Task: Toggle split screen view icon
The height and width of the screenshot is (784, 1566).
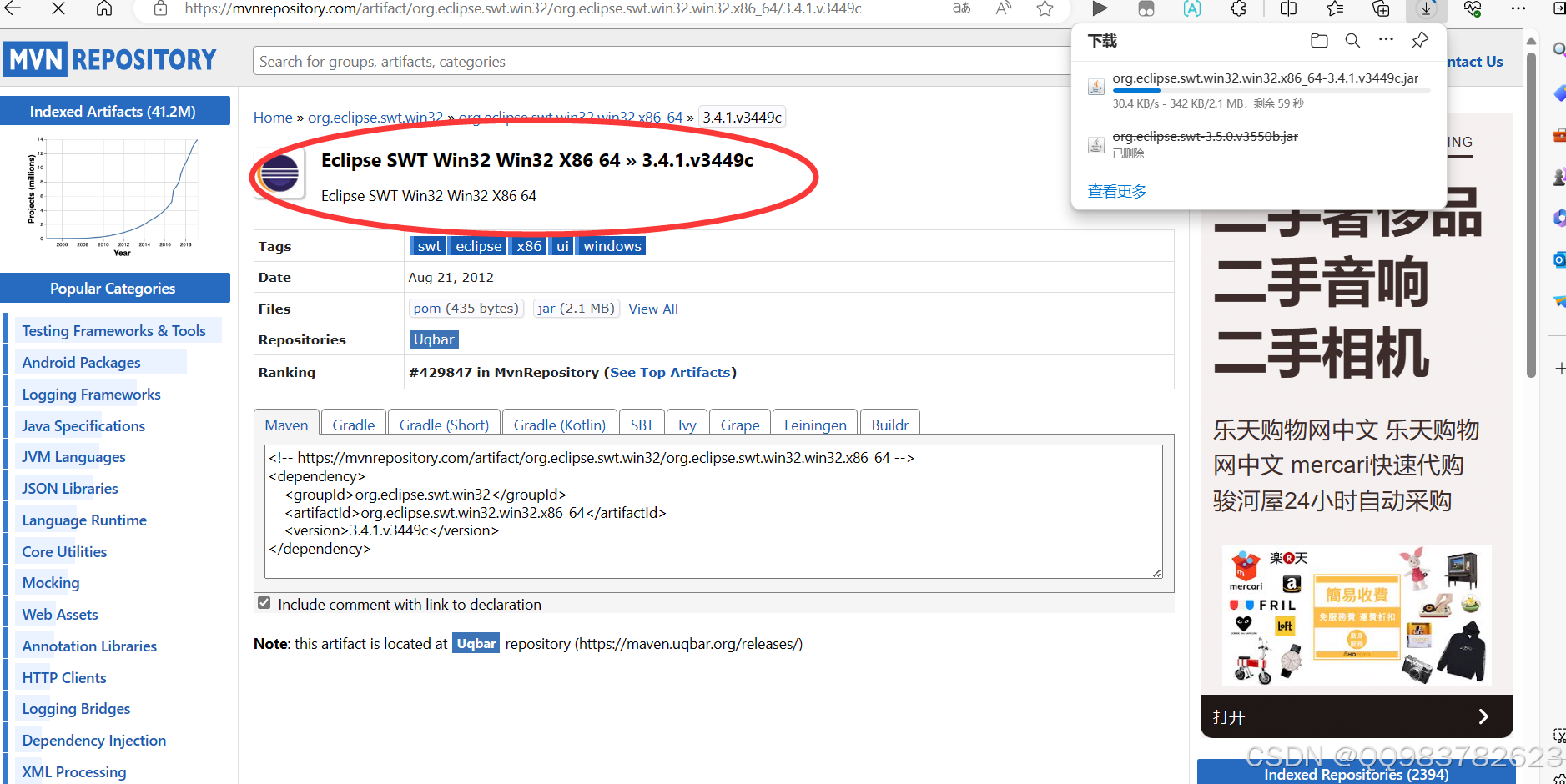Action: tap(1288, 8)
